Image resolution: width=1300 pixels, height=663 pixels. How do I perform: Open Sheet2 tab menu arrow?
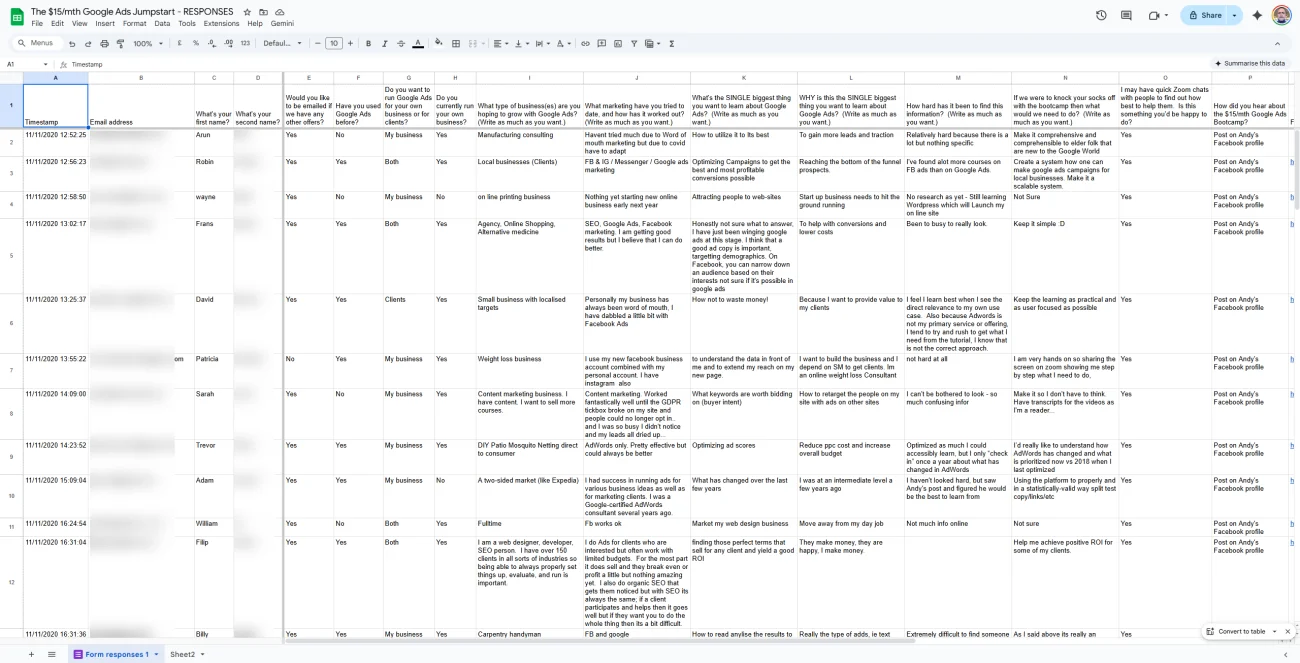pos(202,654)
